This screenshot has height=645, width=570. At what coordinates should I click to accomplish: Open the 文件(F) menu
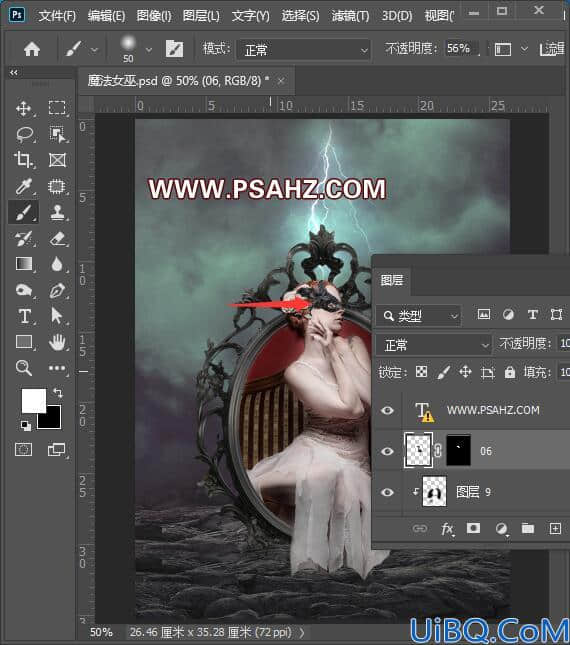pyautogui.click(x=57, y=16)
